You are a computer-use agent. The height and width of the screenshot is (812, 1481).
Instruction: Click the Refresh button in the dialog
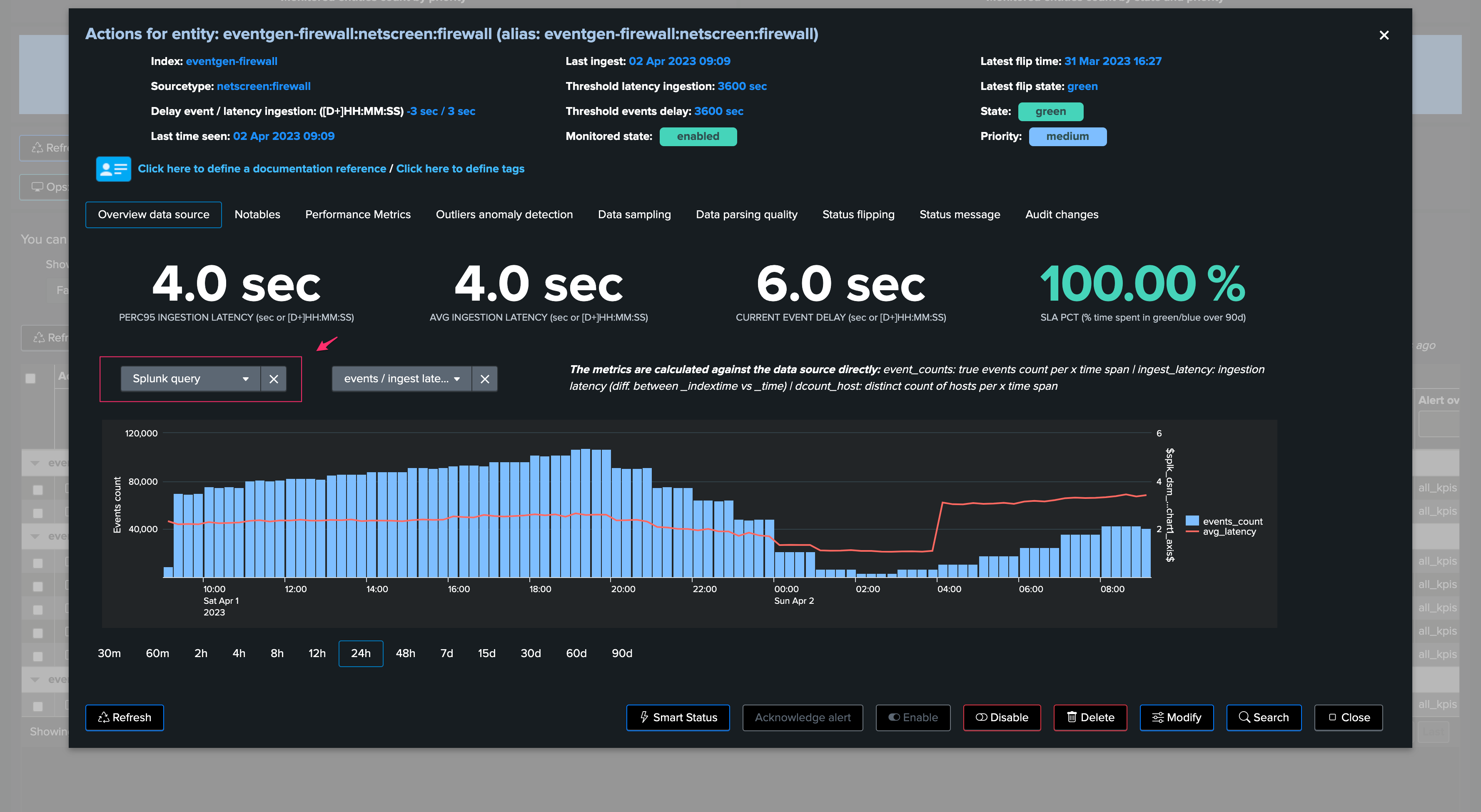[125, 717]
